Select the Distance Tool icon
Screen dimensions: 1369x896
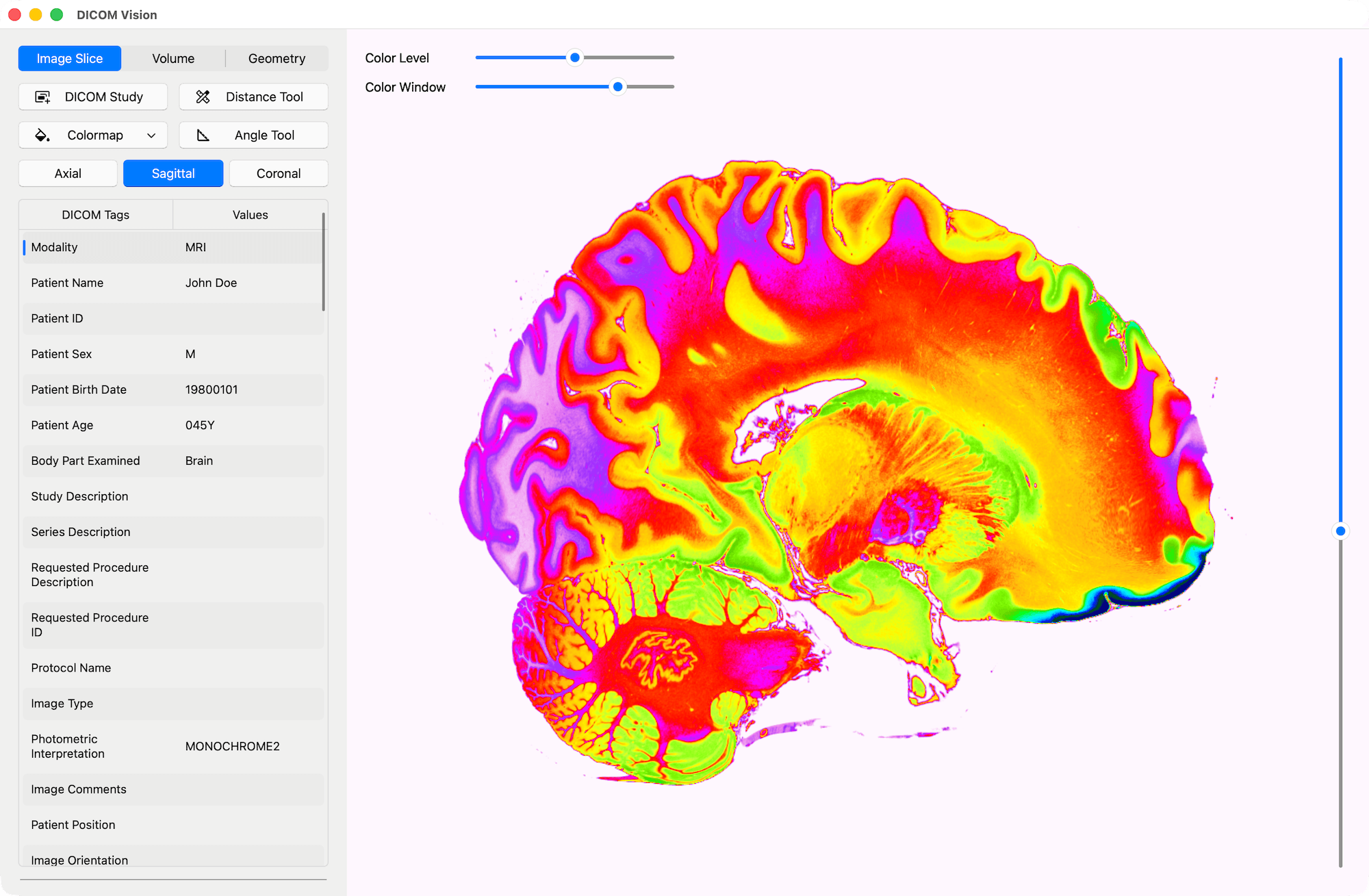point(203,97)
